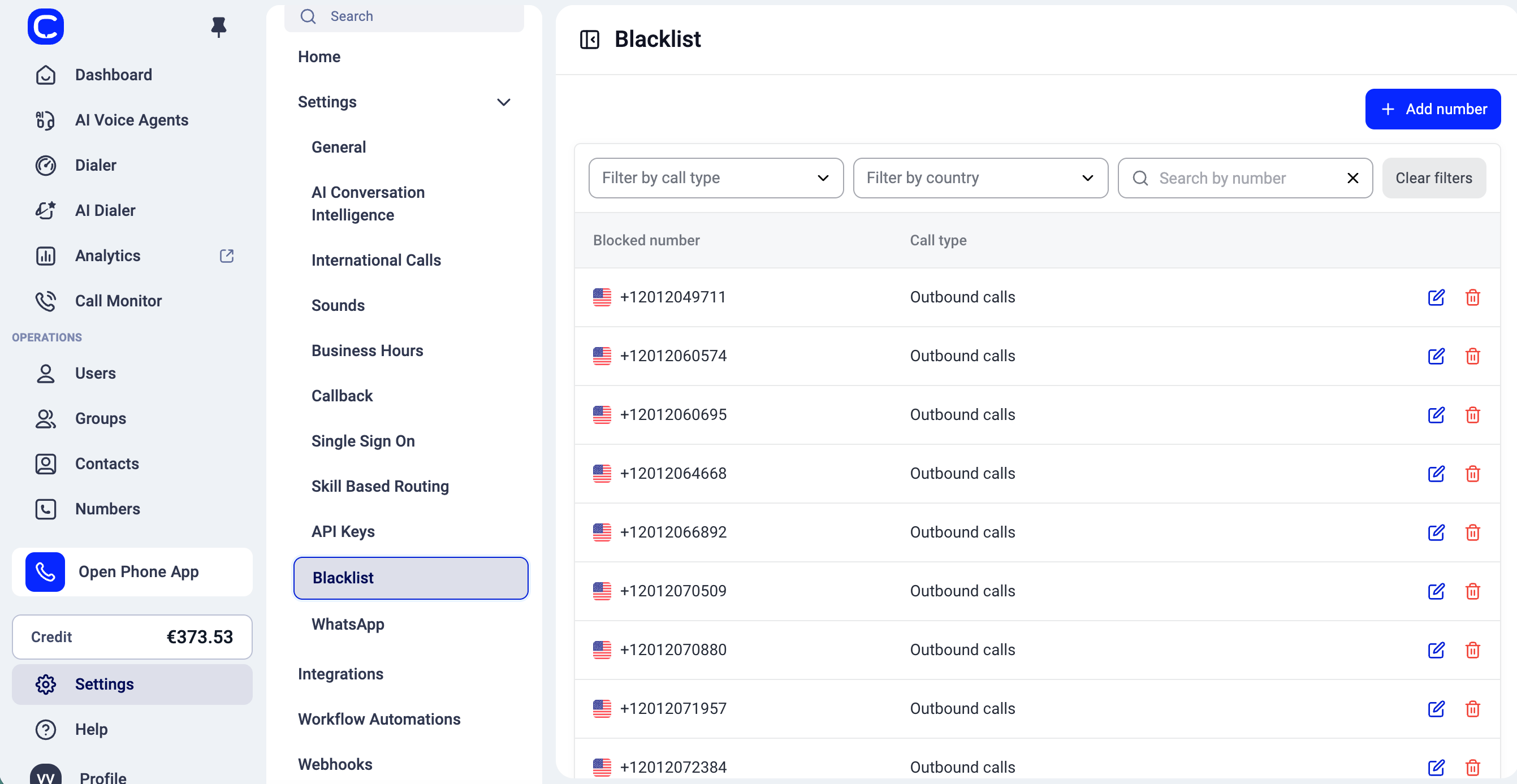Image resolution: width=1517 pixels, height=784 pixels.
Task: Collapse the Settings section chevron
Action: [503, 102]
